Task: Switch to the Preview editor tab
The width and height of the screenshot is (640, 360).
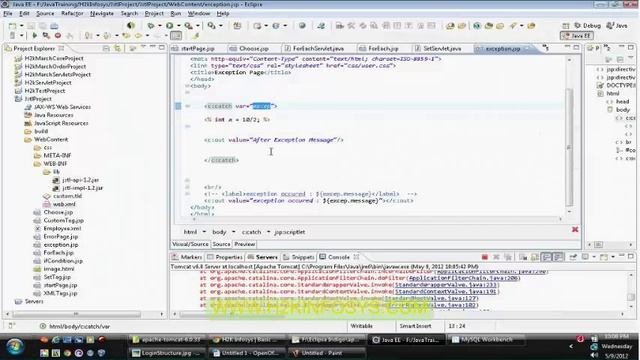Action: 244,244
